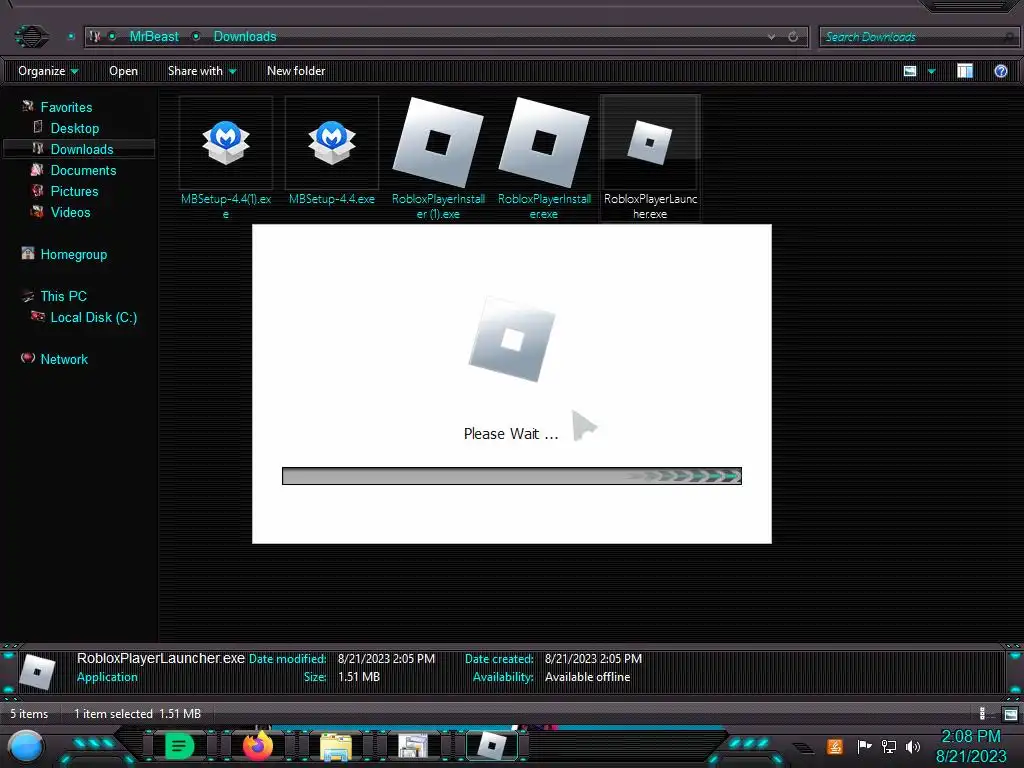
Task: Click the volume speaker tray icon
Action: (x=913, y=746)
